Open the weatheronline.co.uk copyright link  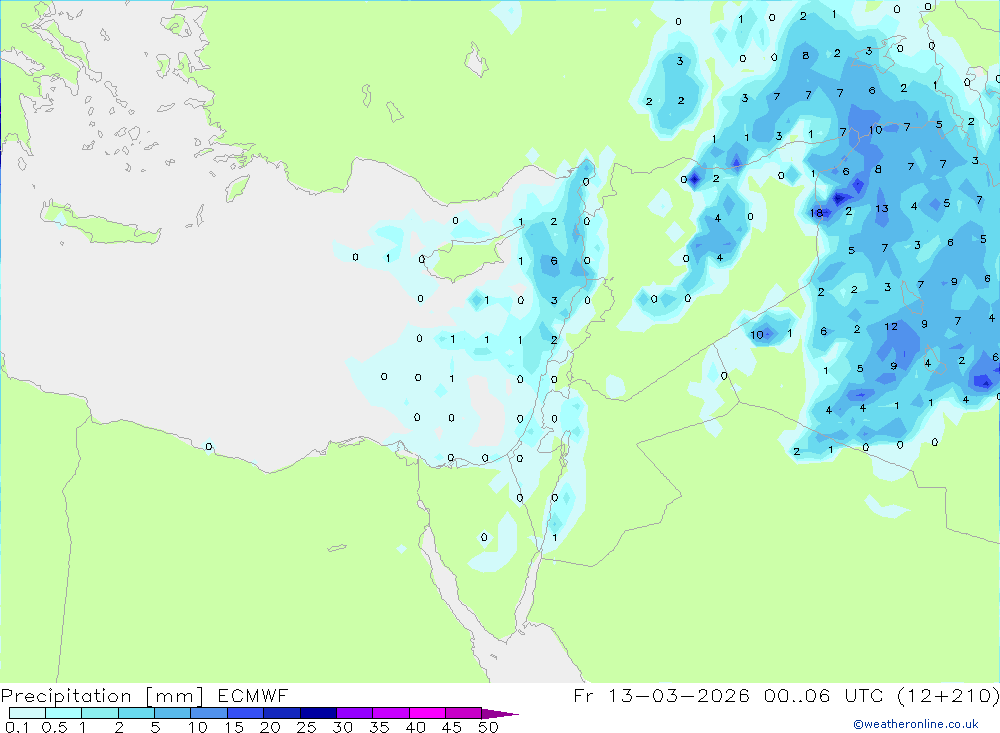(916, 724)
